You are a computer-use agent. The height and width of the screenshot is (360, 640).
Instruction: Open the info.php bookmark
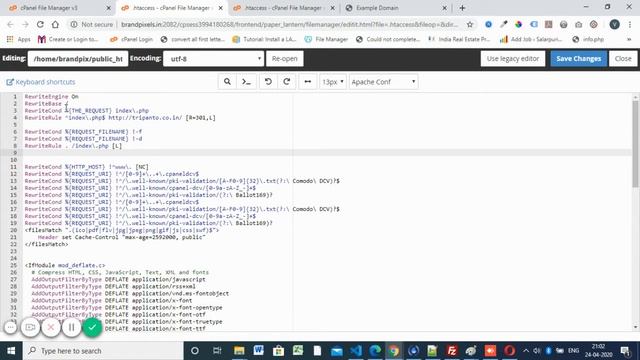(x=588, y=39)
